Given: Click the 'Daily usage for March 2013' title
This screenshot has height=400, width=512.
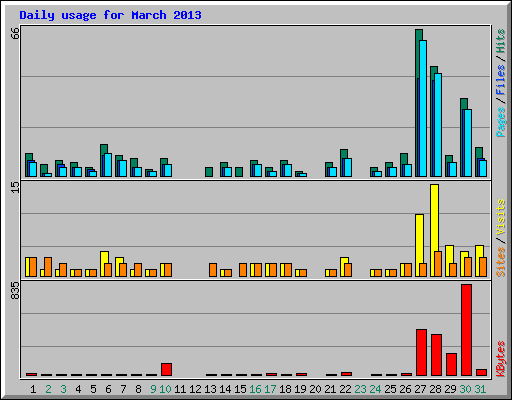Looking at the screenshot, I should 110,15.
